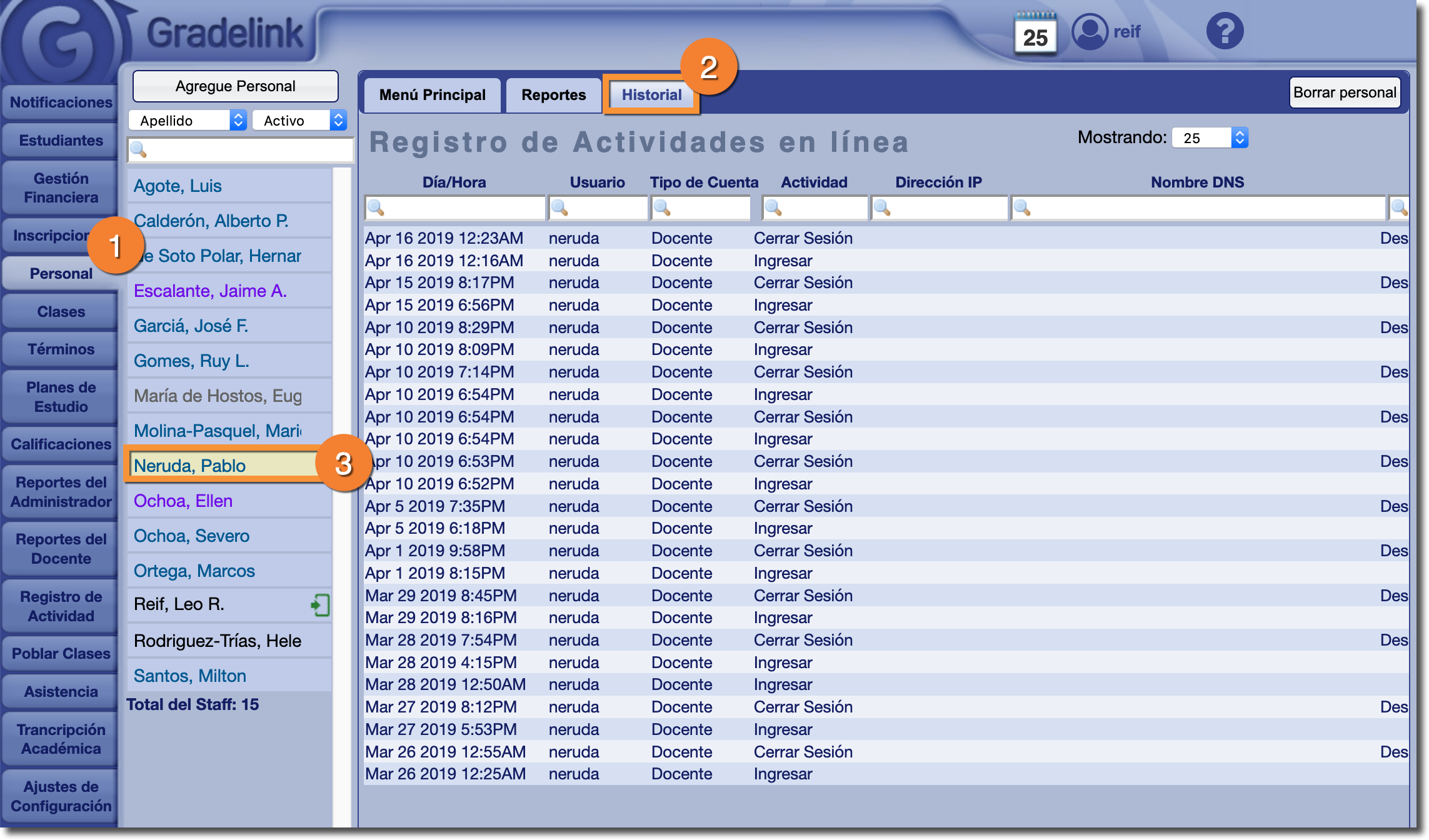Open the Apellido sort dropdown
The width and height of the screenshot is (1429, 840).
(x=187, y=120)
